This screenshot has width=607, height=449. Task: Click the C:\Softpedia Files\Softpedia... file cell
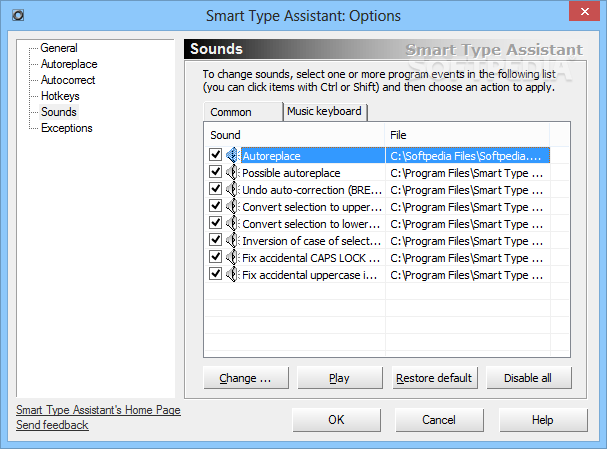tap(468, 156)
